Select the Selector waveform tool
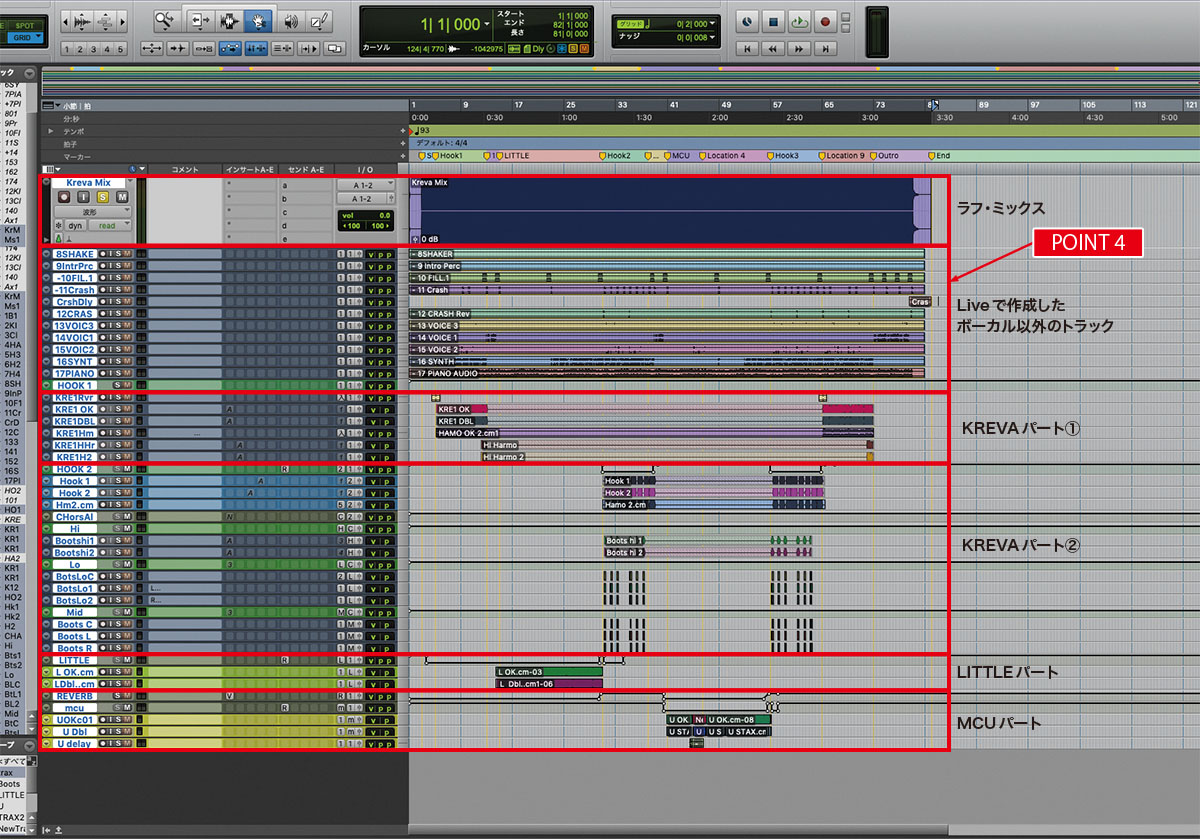 click(230, 20)
